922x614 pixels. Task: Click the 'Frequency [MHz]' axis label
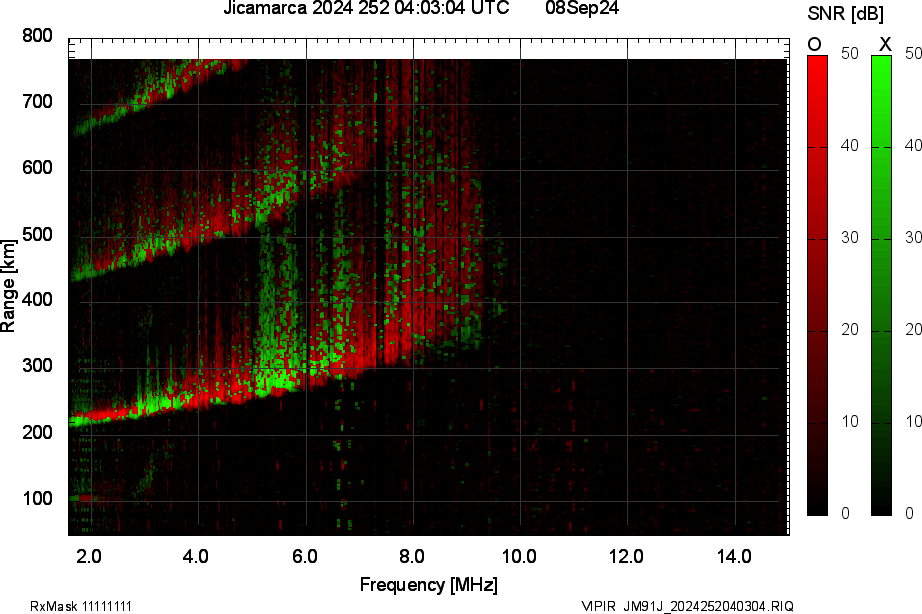coord(428,585)
